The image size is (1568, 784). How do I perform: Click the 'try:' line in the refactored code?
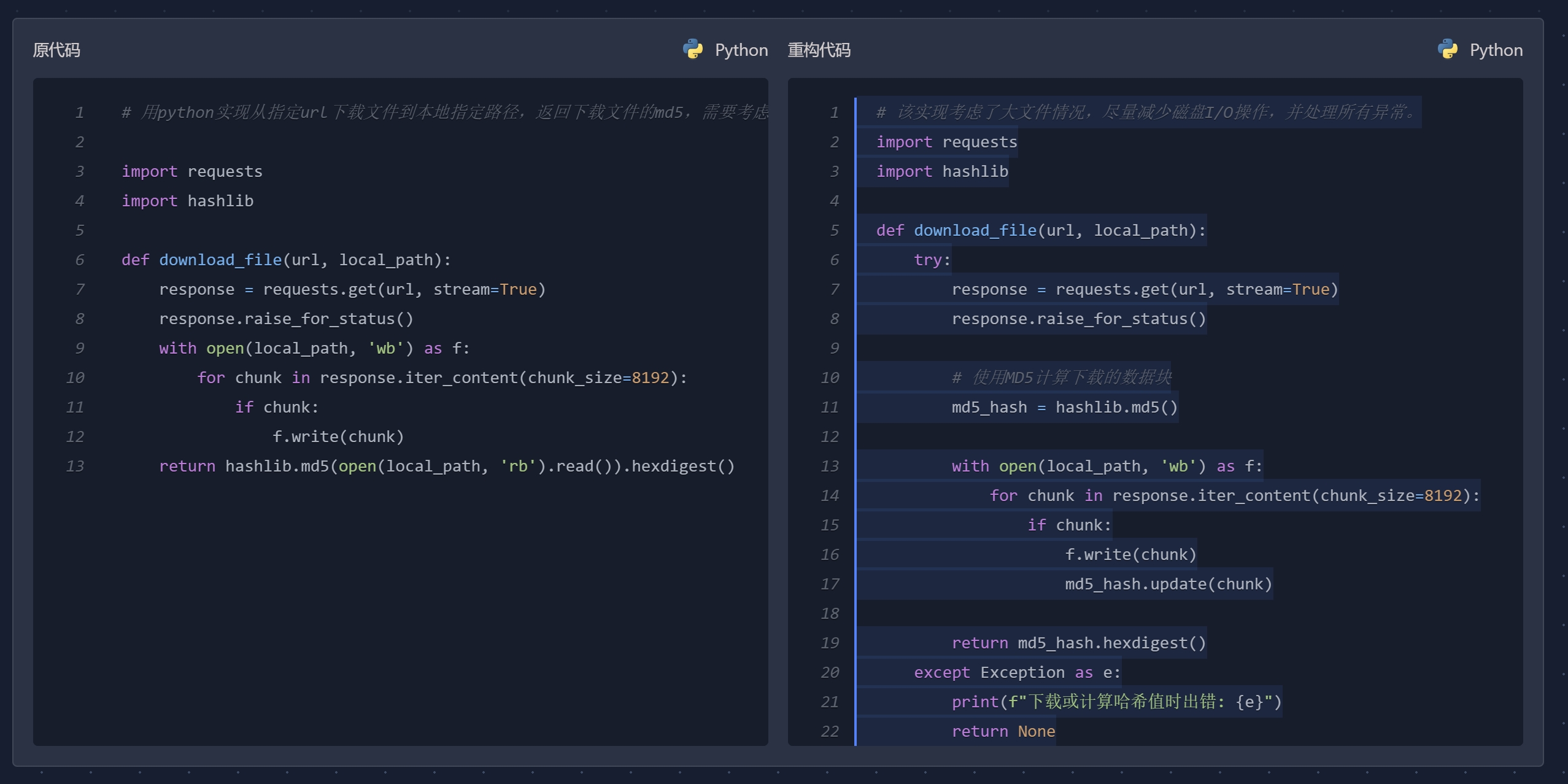pos(933,260)
